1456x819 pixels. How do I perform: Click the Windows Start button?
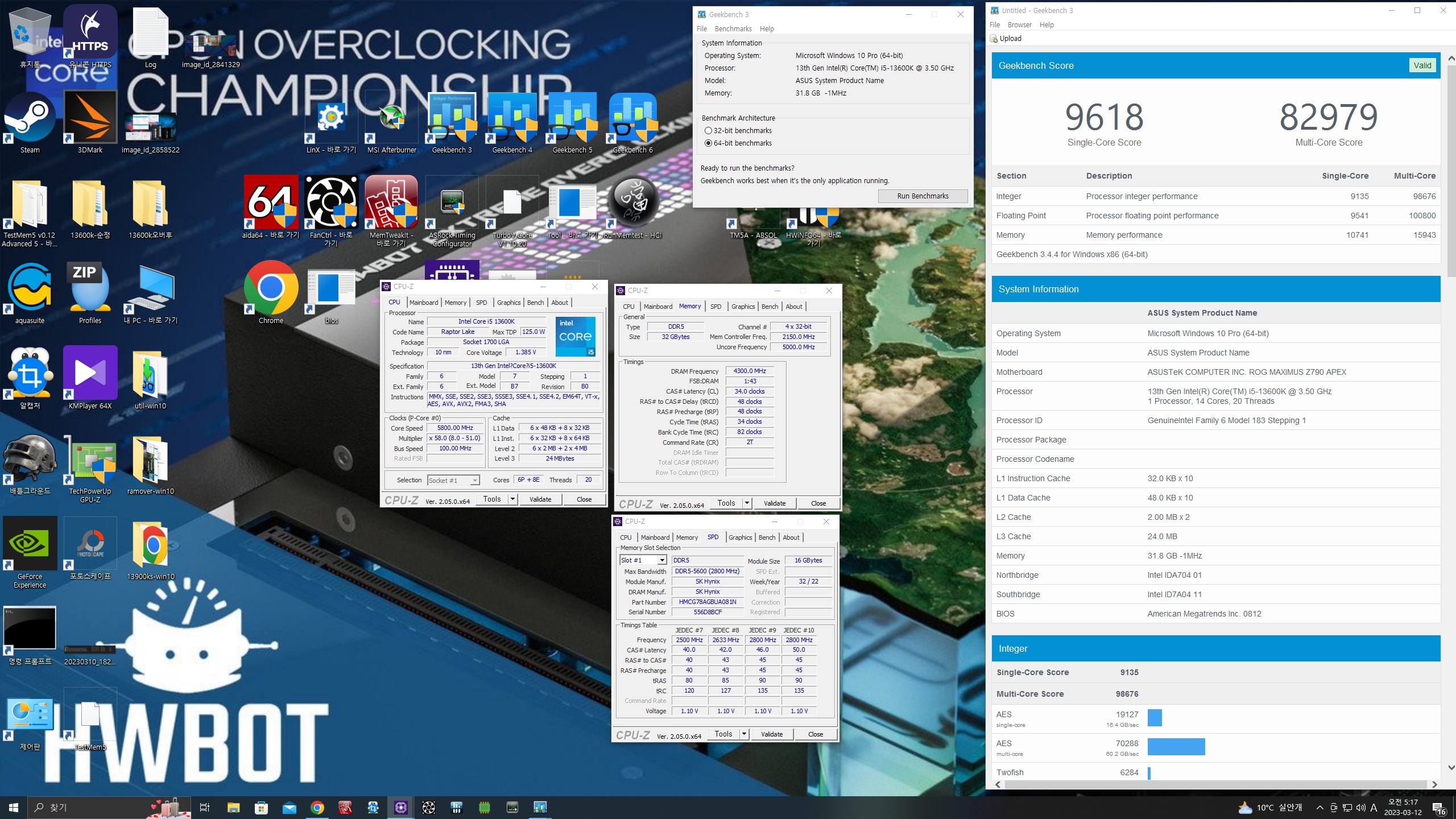(14, 808)
